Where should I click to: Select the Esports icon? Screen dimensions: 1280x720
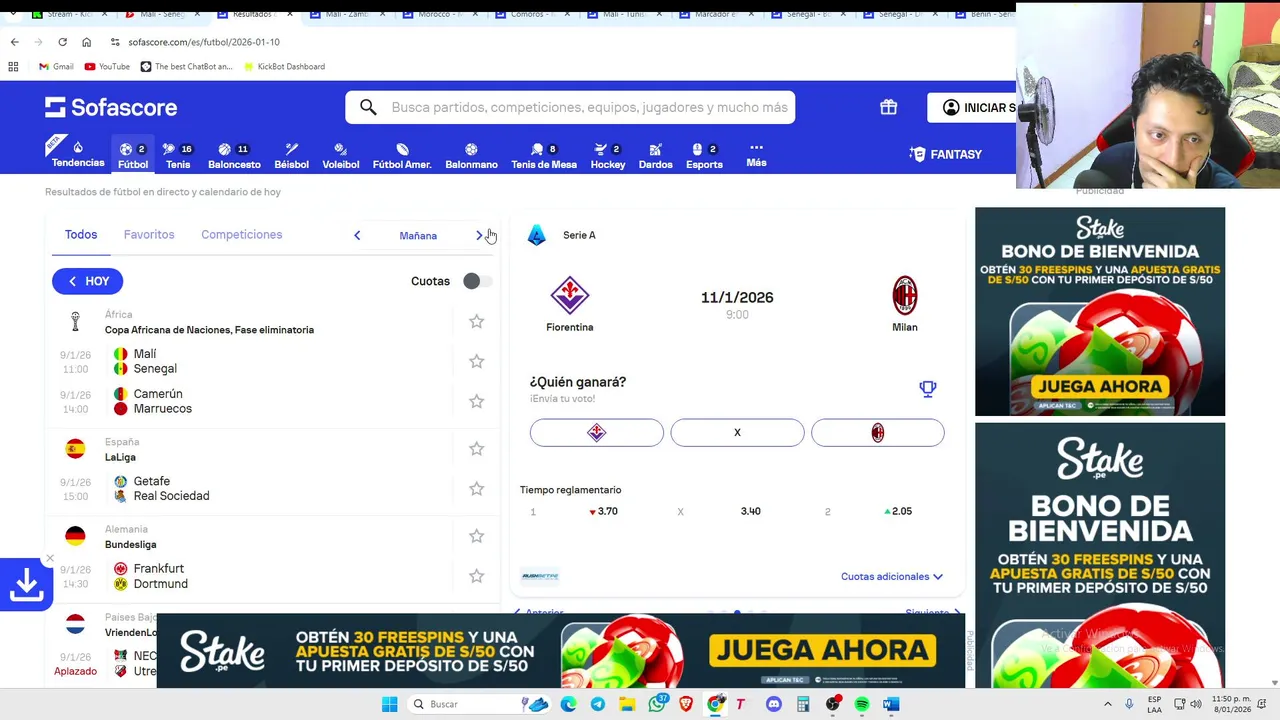pyautogui.click(x=697, y=149)
